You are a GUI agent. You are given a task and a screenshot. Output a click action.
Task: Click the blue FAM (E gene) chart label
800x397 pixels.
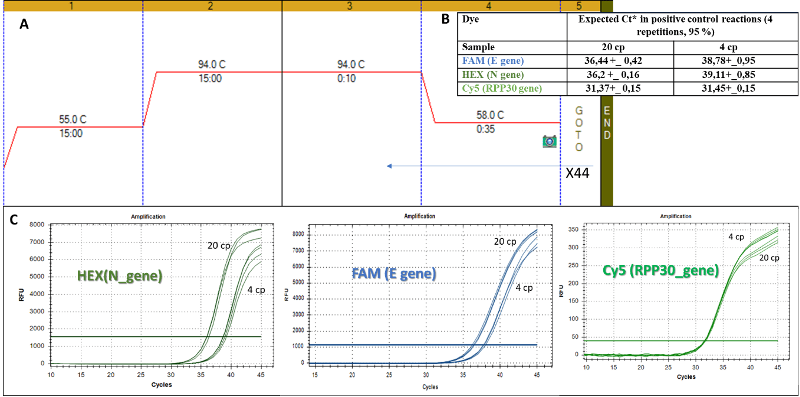[x=393, y=275]
